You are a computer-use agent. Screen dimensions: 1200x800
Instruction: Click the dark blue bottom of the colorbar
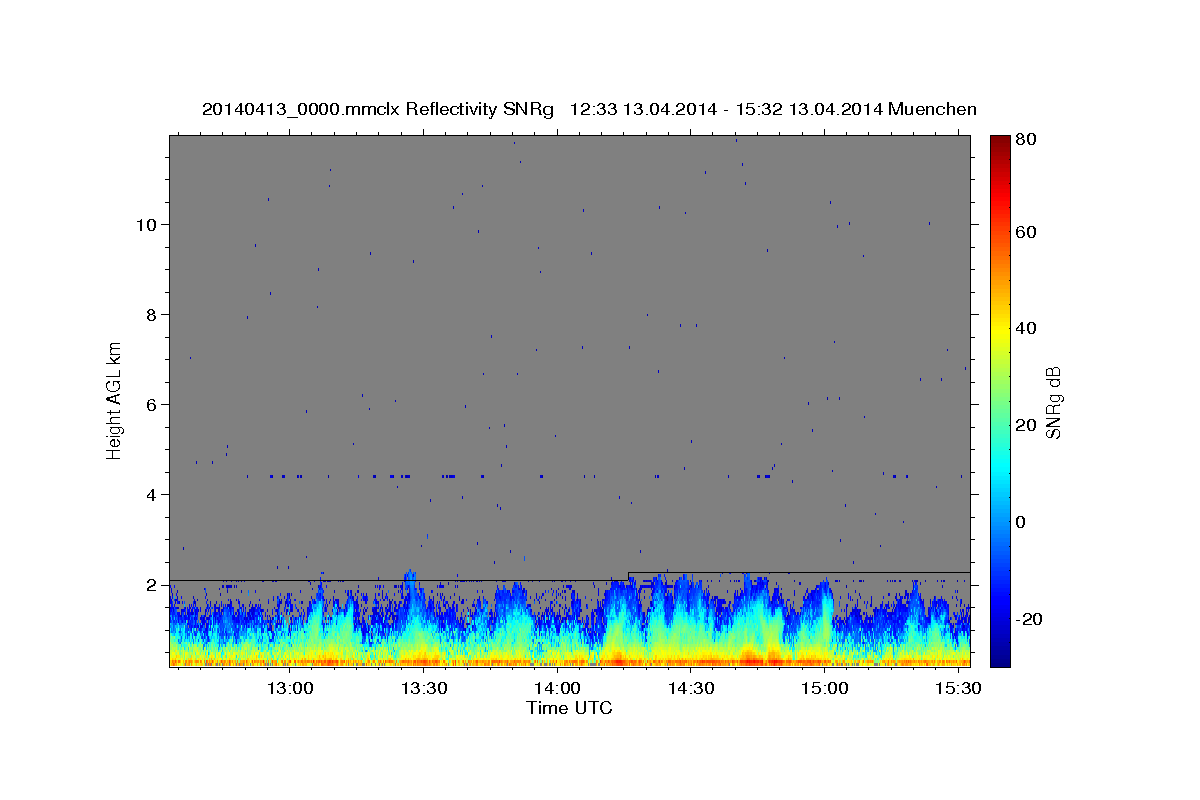tap(999, 657)
